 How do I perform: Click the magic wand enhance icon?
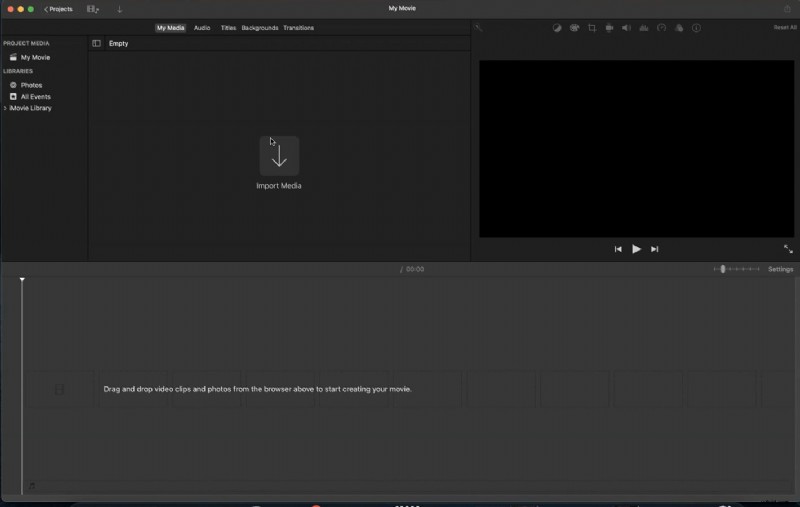pyautogui.click(x=478, y=28)
